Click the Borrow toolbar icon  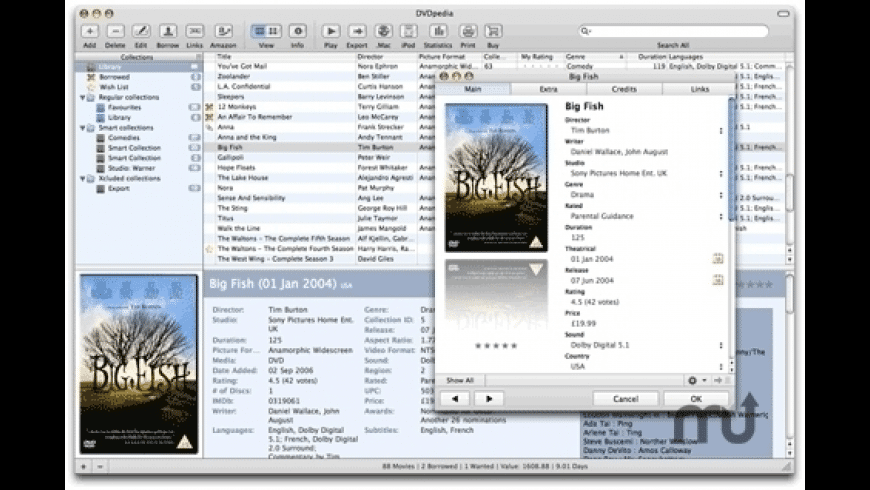pos(167,31)
